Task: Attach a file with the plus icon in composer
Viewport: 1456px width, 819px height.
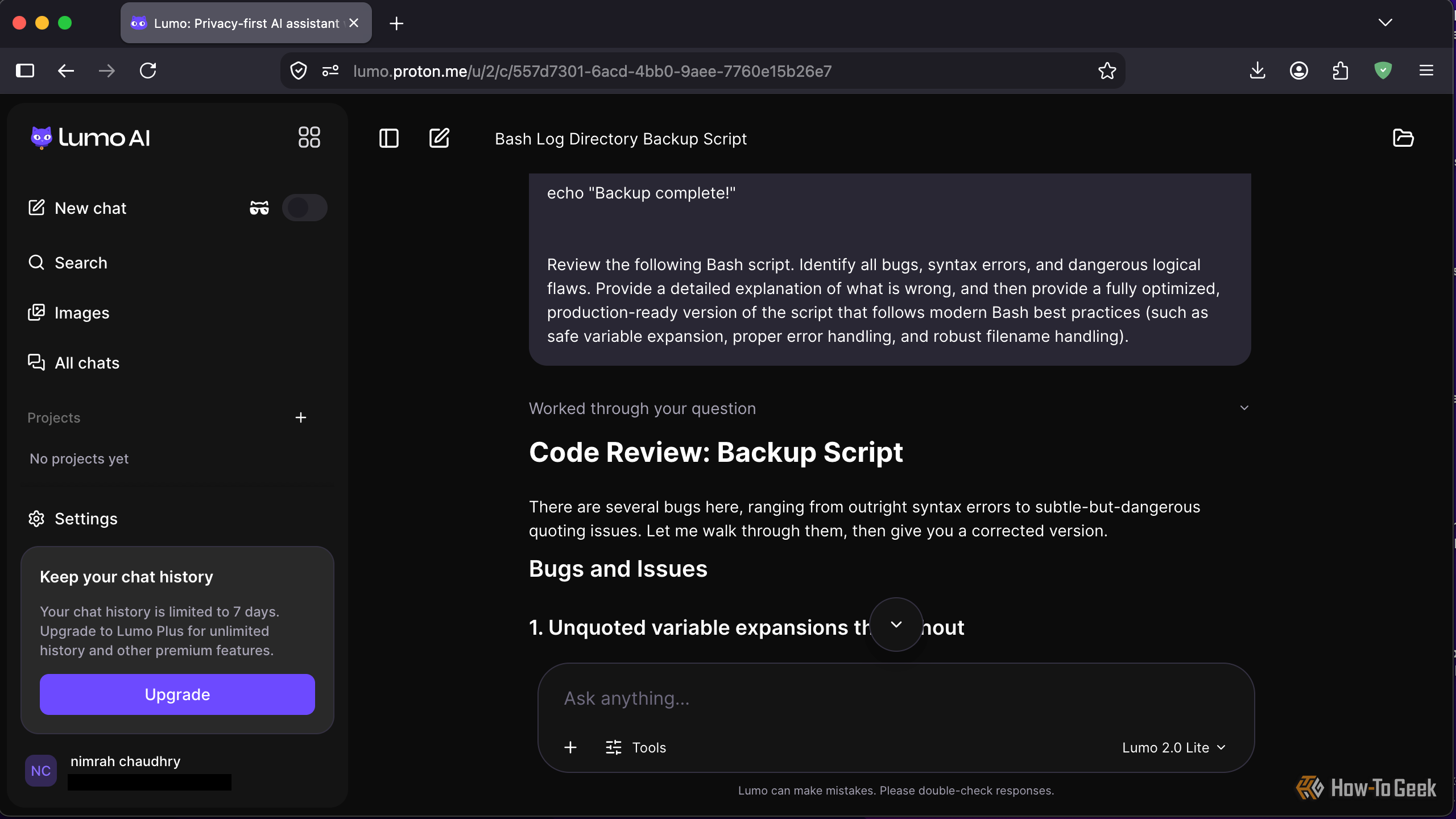Action: 570,747
